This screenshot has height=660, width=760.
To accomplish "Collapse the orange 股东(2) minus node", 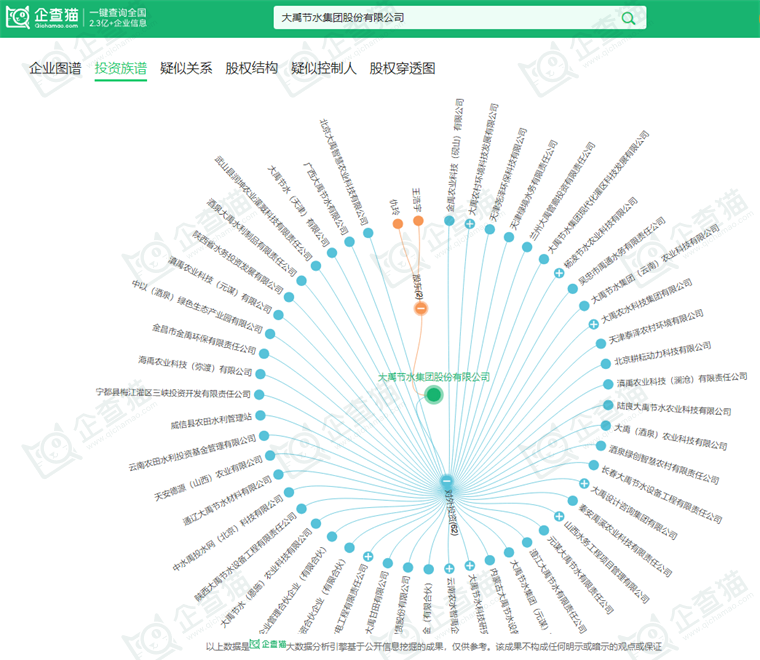I will (x=421, y=308).
